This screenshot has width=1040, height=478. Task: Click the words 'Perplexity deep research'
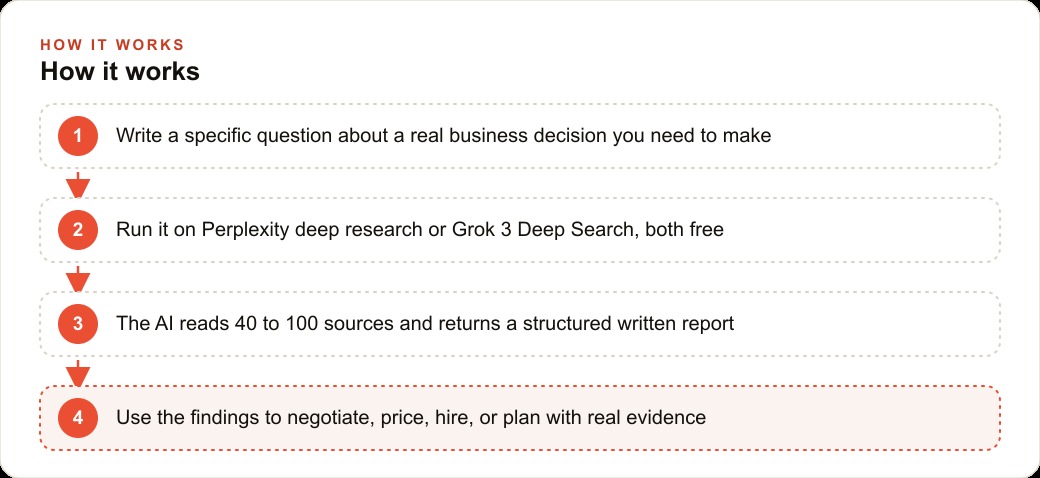pyautogui.click(x=308, y=230)
